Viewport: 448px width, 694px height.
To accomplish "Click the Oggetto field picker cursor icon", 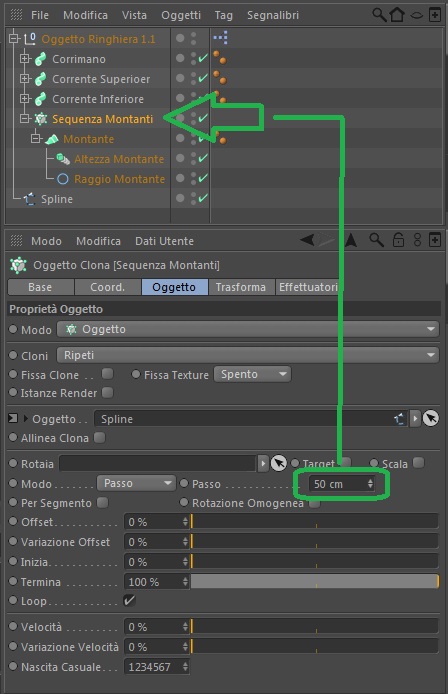I will pyautogui.click(x=431, y=418).
